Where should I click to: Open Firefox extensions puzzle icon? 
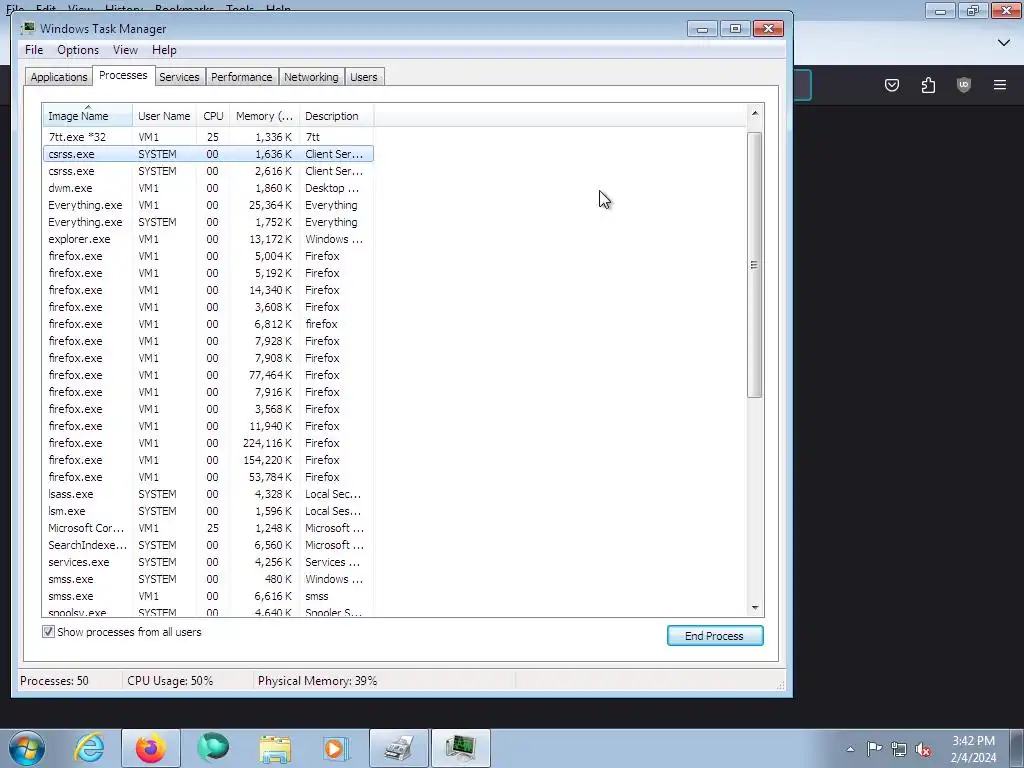point(928,85)
